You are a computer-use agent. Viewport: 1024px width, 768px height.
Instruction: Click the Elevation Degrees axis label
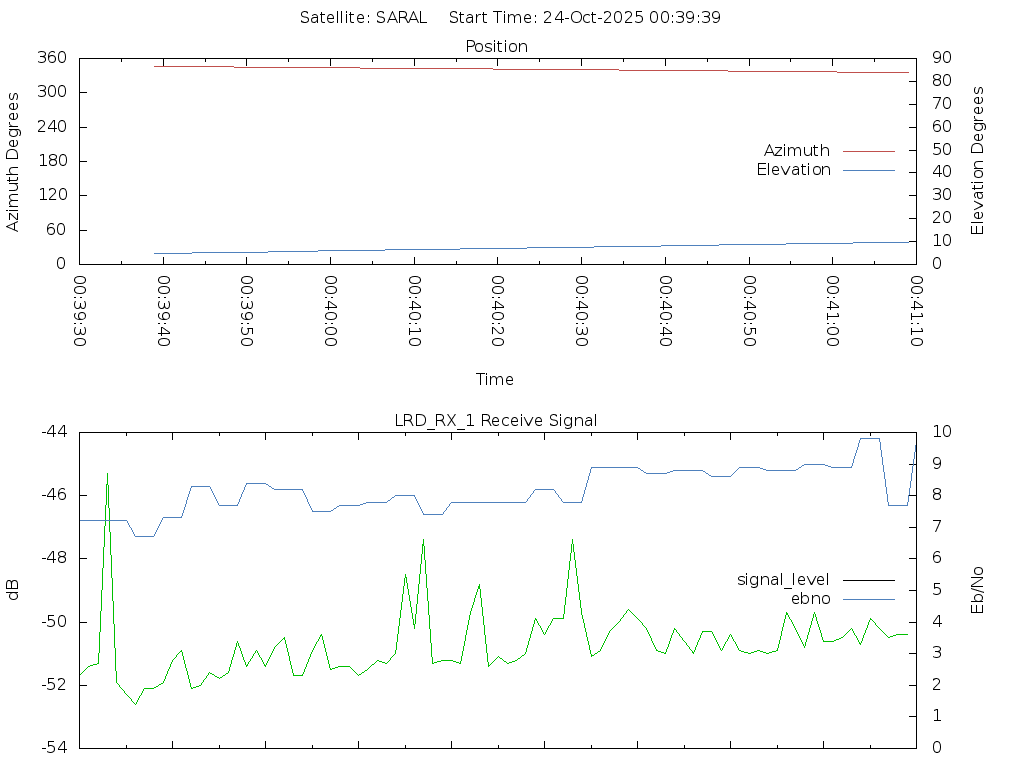tap(978, 161)
